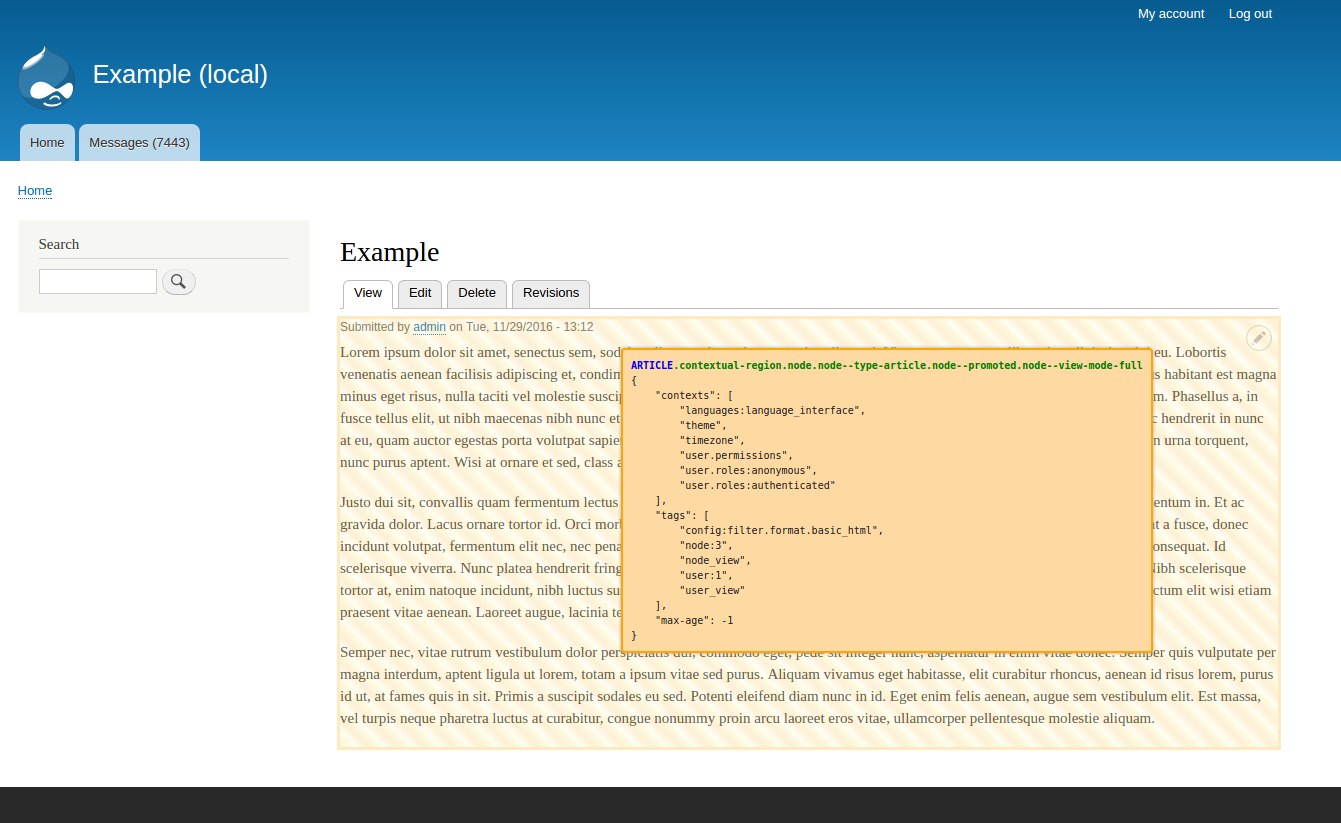Click the Home breadcrumb link
This screenshot has height=823, width=1341.
[35, 191]
